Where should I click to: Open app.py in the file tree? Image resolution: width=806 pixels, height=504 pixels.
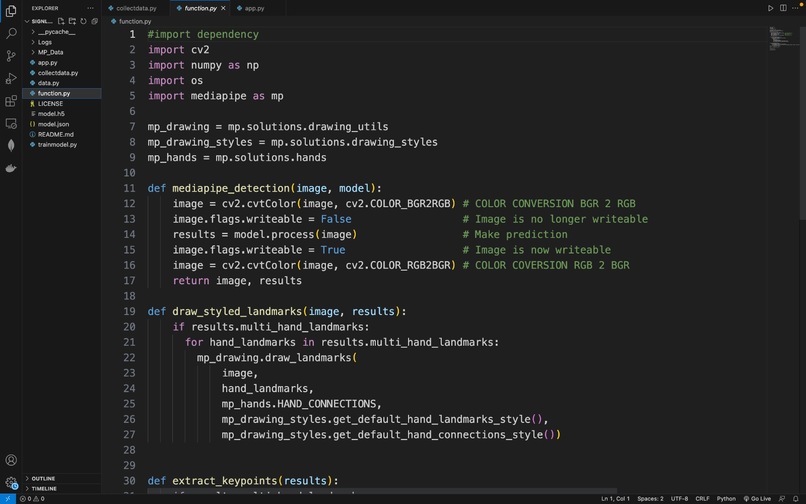coord(47,63)
